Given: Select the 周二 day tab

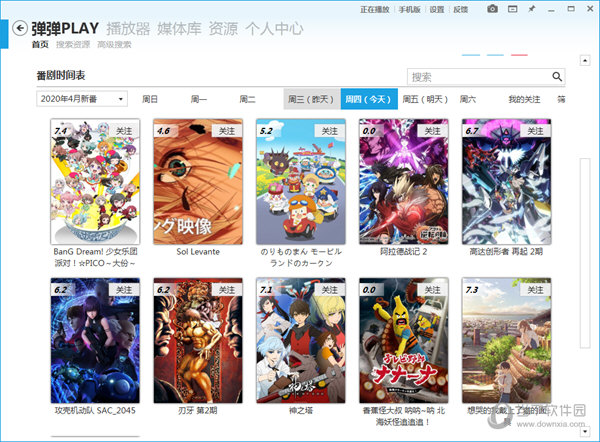Looking at the screenshot, I should [247, 99].
